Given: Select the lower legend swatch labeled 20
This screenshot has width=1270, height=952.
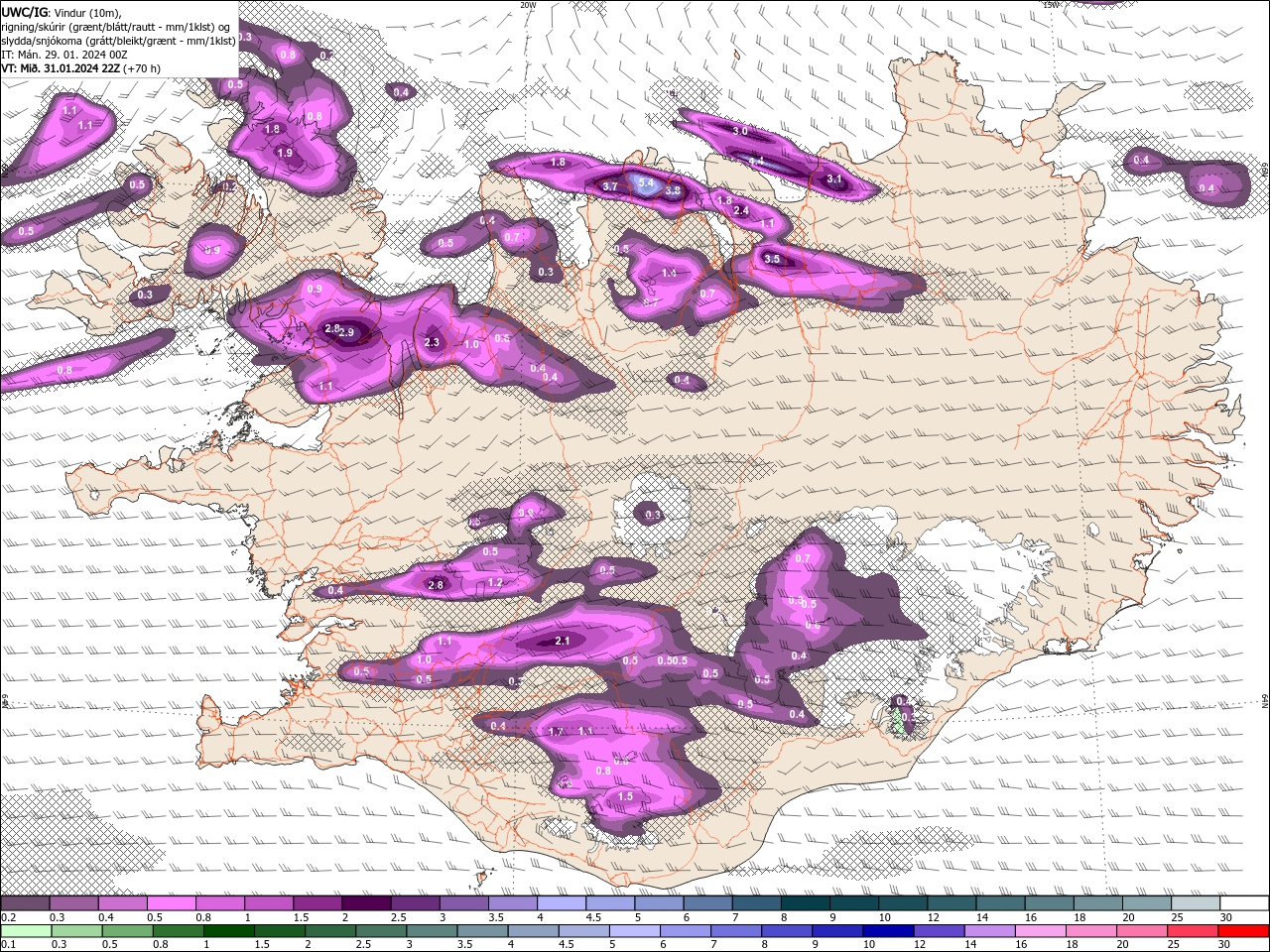Looking at the screenshot, I should [1142, 931].
